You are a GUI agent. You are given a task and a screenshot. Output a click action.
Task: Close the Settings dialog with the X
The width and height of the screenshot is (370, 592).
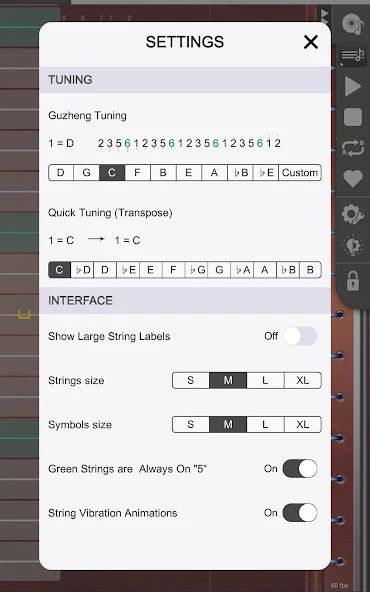[x=311, y=42]
